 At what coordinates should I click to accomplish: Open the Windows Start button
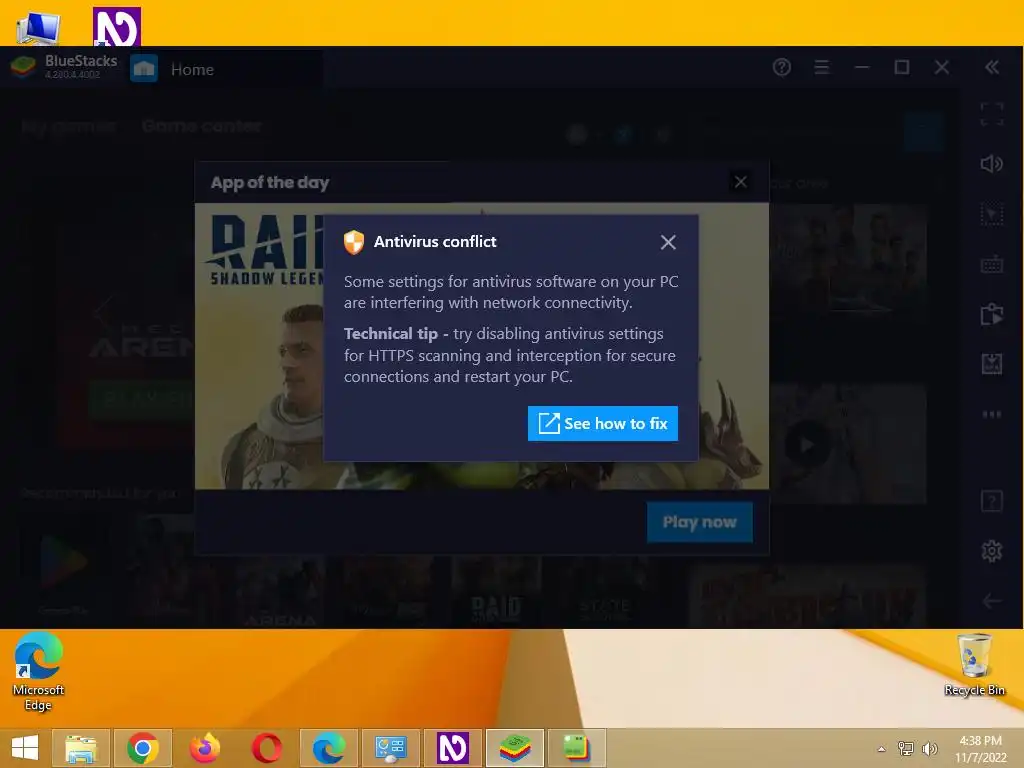coord(25,748)
